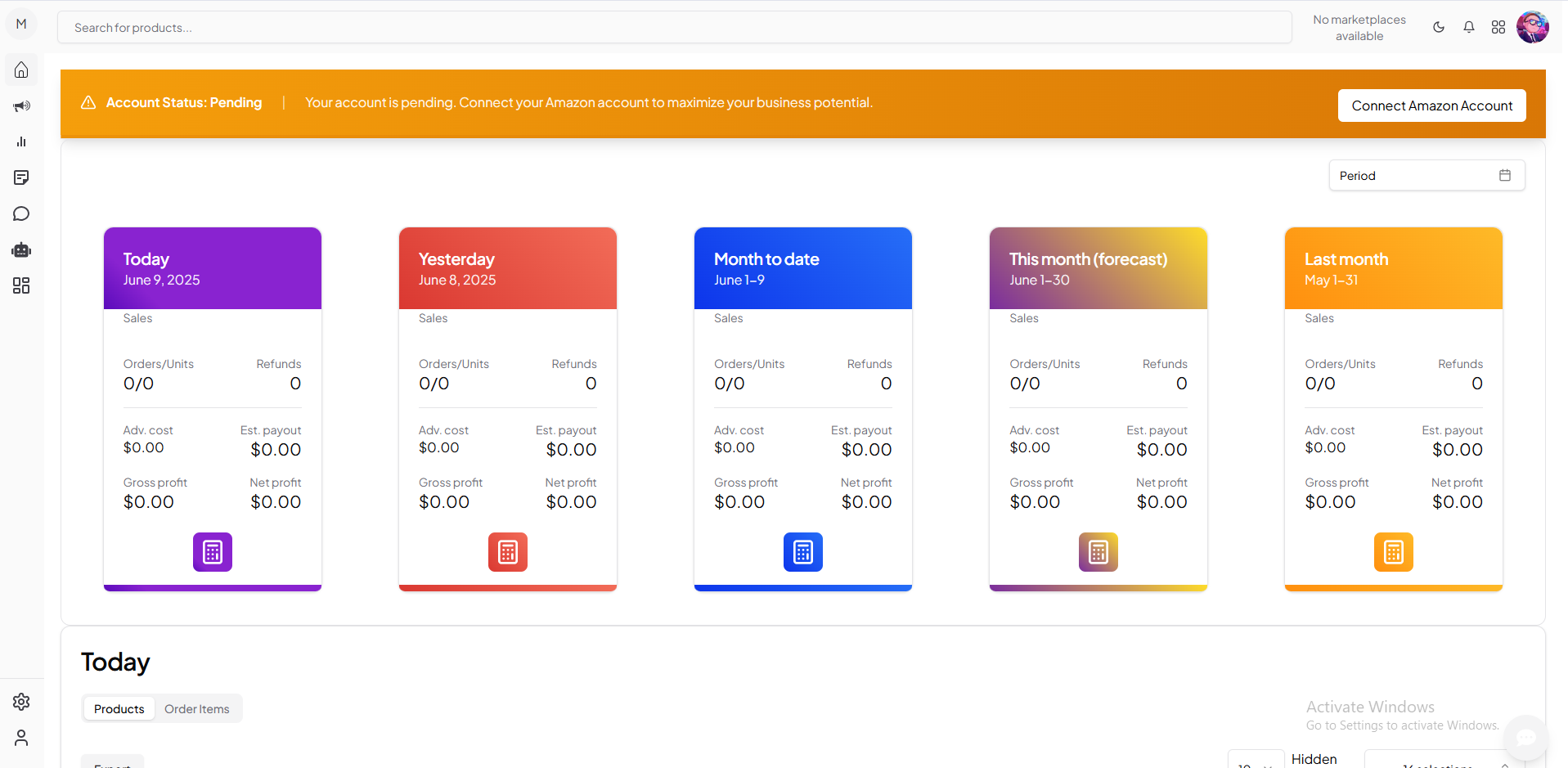The height and width of the screenshot is (768, 1568).
Task: Open the chat bubble icon in sidebar
Action: pos(21,213)
